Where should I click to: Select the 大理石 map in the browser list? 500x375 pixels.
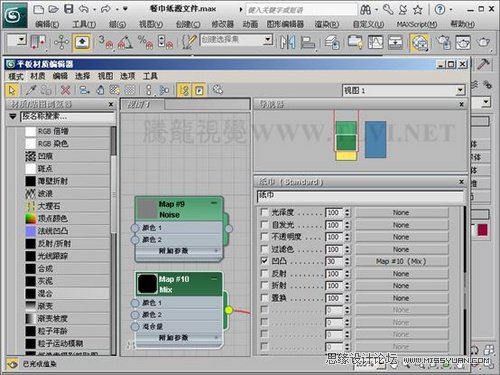click(67, 206)
